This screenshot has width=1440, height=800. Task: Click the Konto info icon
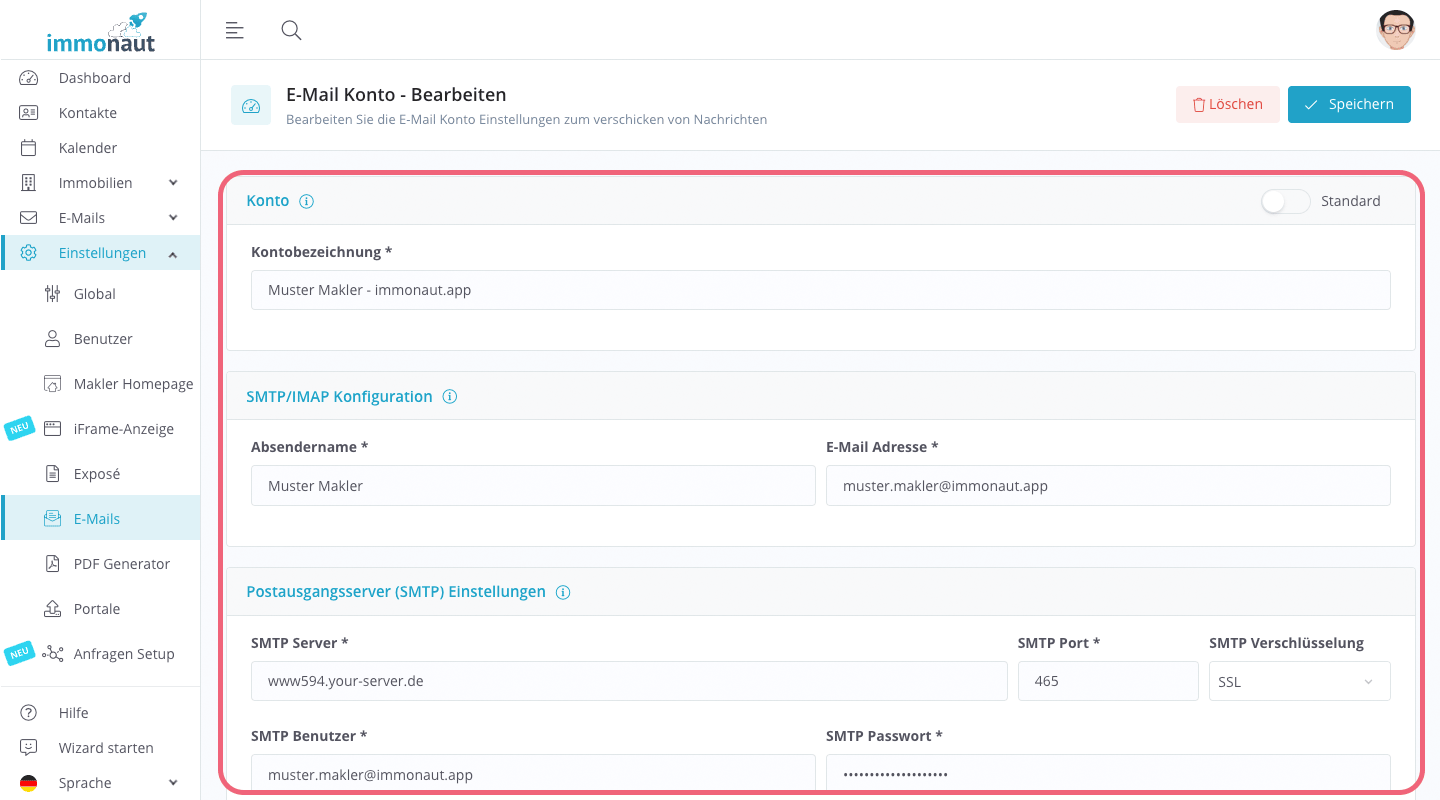point(307,201)
